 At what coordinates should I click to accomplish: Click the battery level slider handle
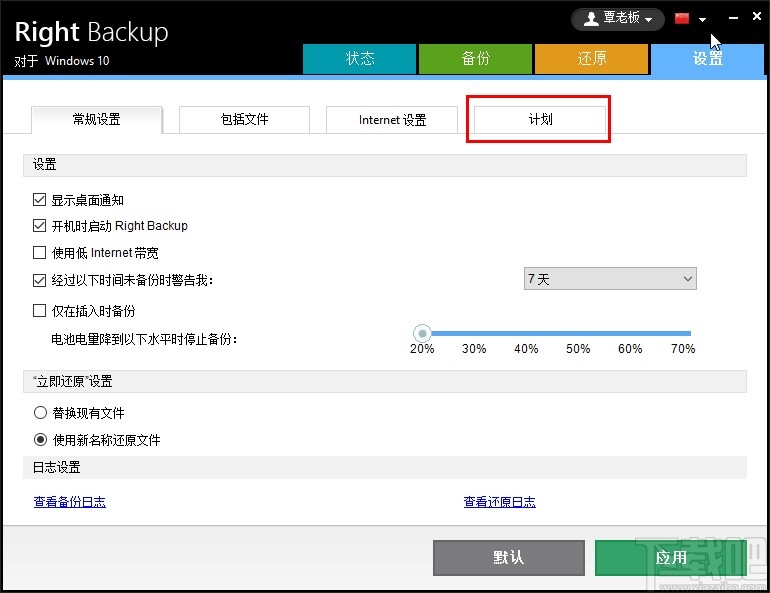point(422,334)
